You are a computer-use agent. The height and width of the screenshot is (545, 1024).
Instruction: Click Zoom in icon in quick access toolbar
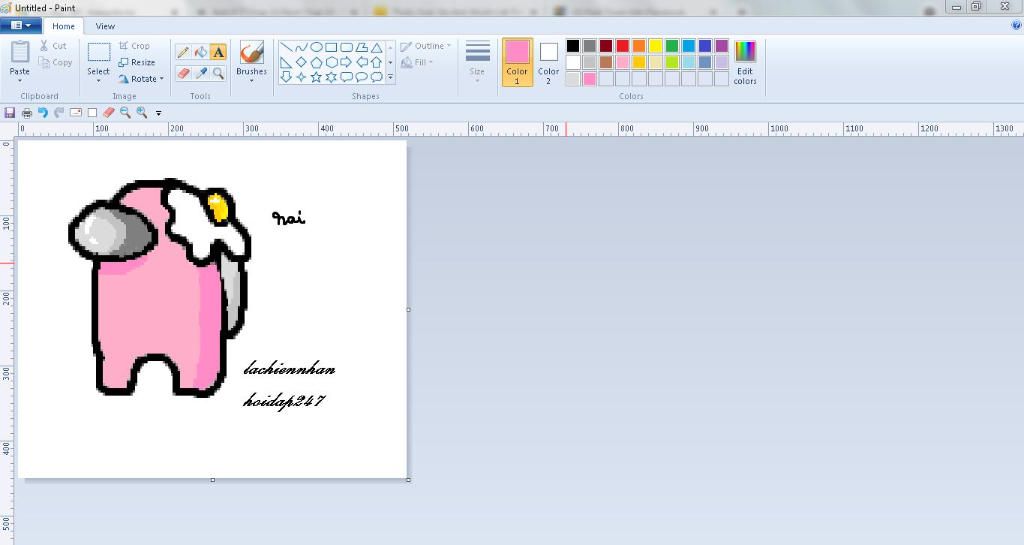coord(142,113)
